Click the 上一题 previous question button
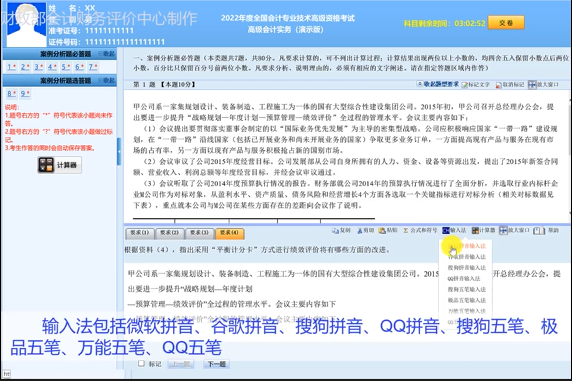This screenshot has width=572, height=381. point(181,364)
